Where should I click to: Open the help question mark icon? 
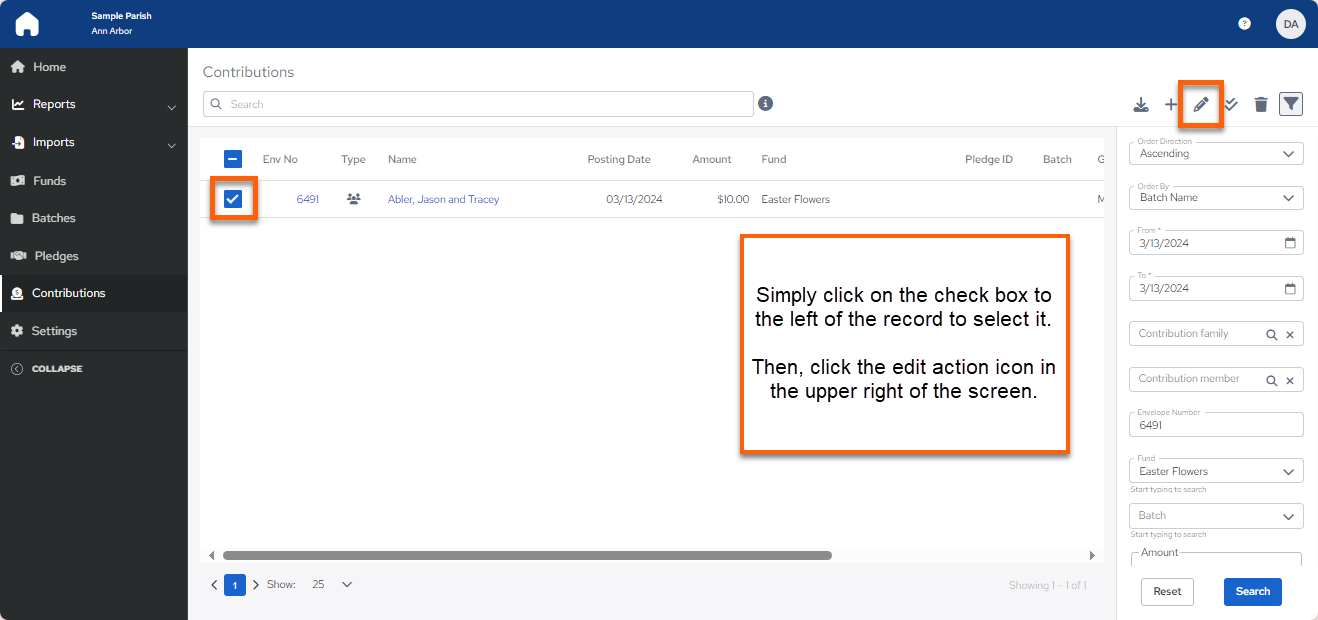pyautogui.click(x=1244, y=24)
